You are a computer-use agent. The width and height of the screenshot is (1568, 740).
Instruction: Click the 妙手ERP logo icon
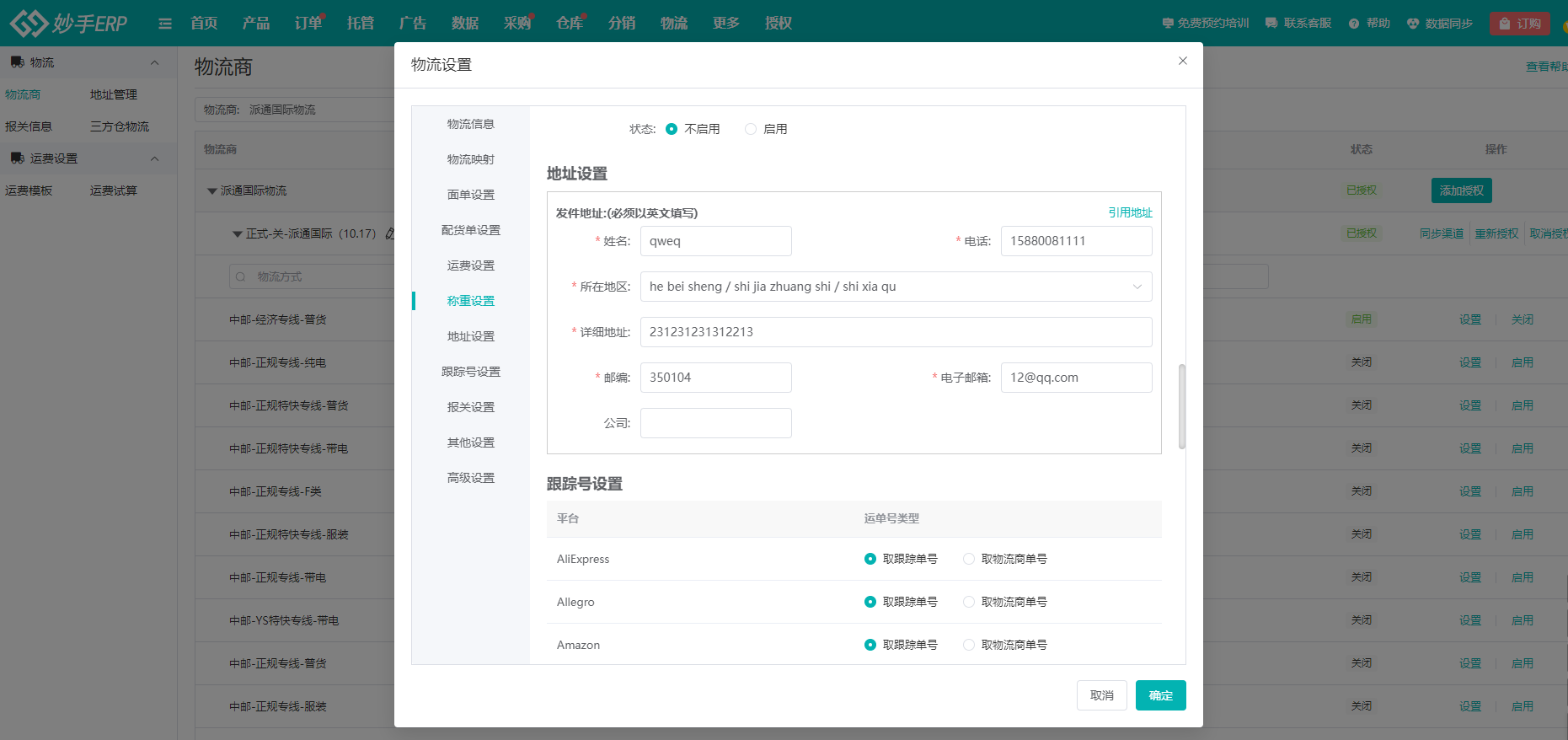29,24
